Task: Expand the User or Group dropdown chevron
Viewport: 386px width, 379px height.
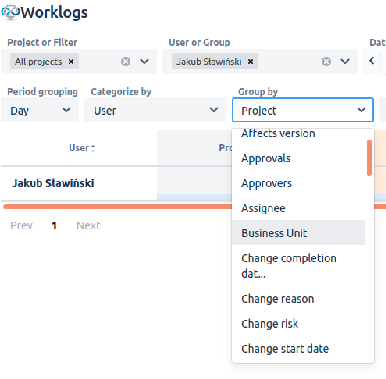Action: tap(345, 62)
